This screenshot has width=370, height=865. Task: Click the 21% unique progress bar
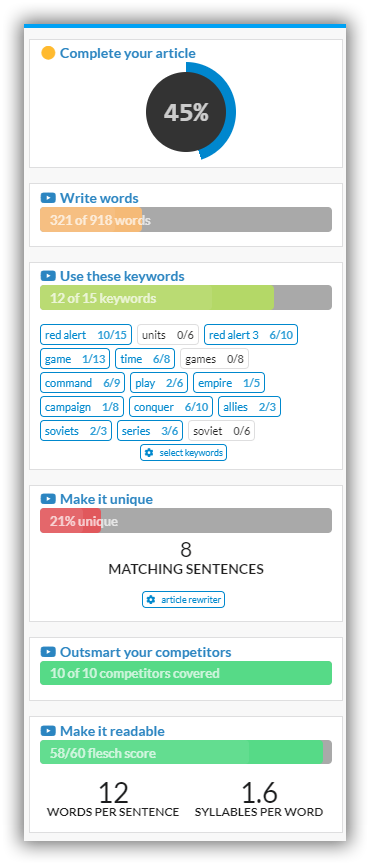pyautogui.click(x=186, y=521)
